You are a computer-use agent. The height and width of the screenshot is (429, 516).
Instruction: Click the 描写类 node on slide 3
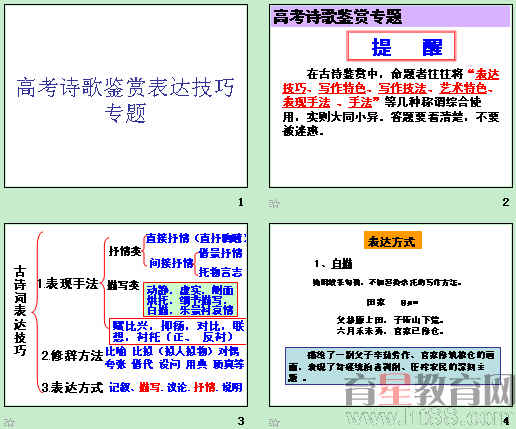point(123,285)
